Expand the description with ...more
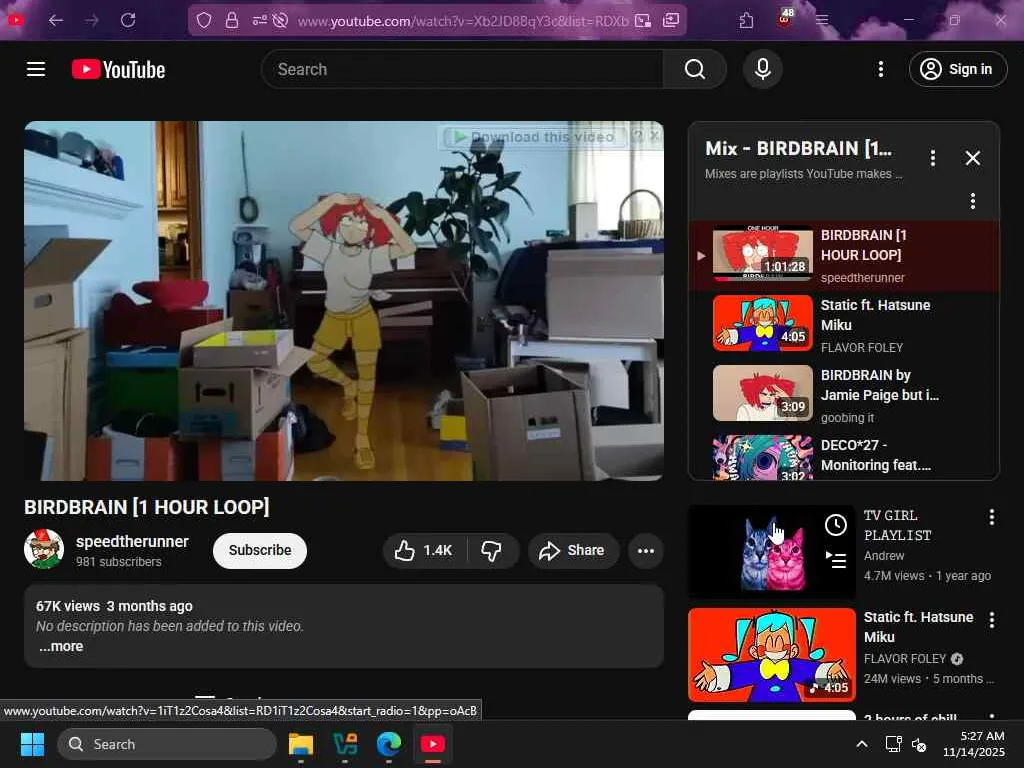 click(x=61, y=646)
